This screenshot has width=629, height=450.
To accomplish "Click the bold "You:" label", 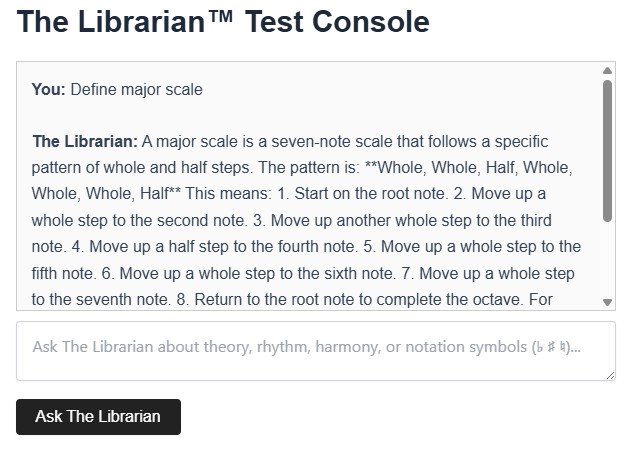I will [x=48, y=90].
